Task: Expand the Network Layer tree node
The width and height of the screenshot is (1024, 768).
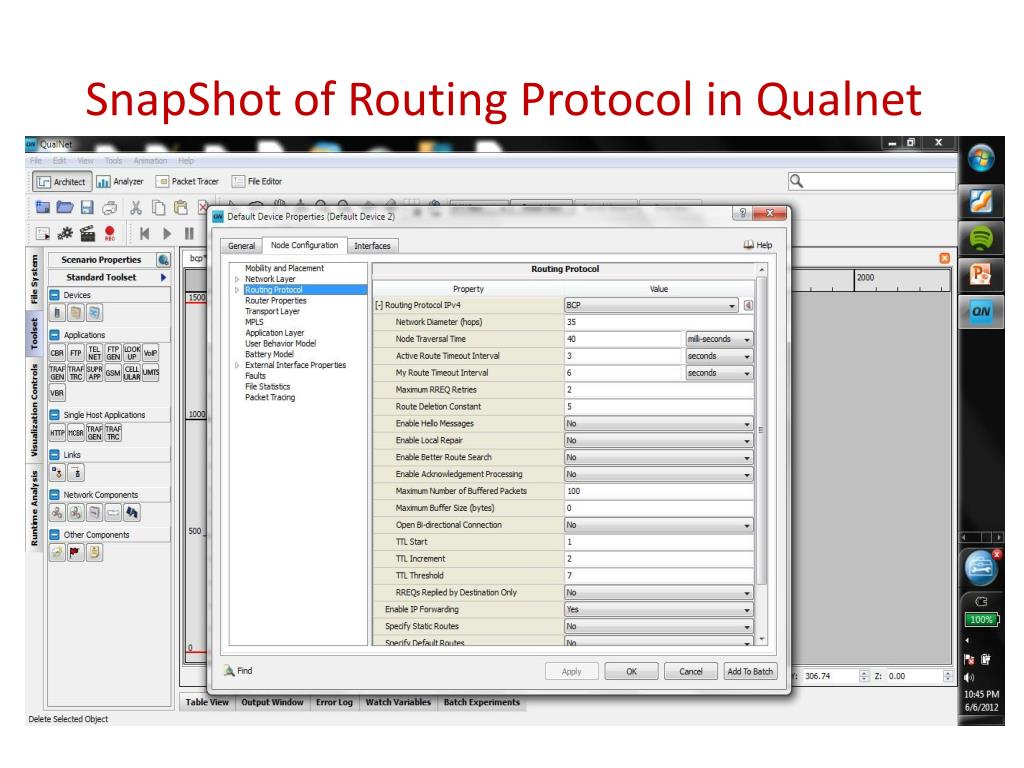Action: tap(237, 279)
